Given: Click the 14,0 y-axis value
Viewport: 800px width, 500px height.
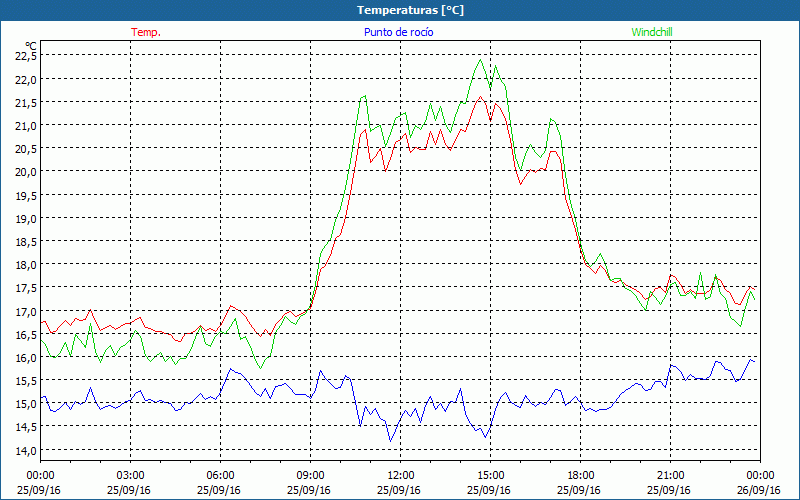Looking at the screenshot, I should (x=27, y=450).
